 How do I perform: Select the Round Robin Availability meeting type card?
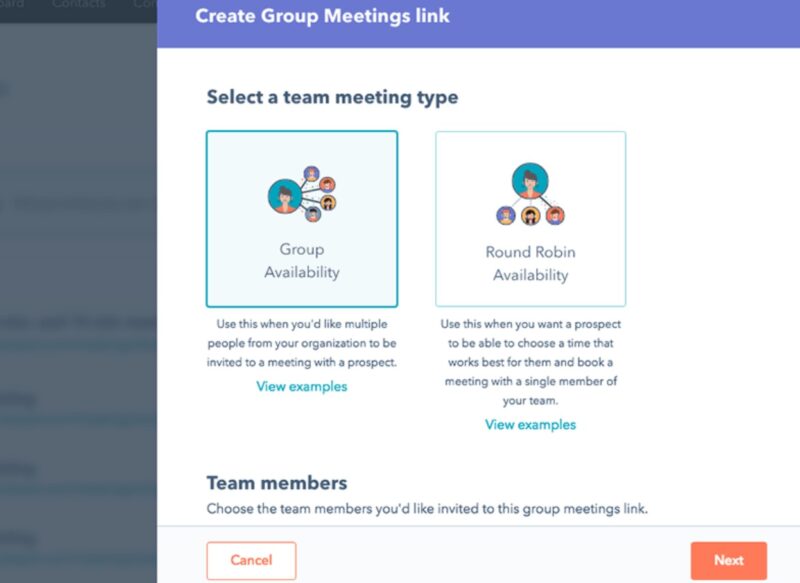tap(531, 219)
